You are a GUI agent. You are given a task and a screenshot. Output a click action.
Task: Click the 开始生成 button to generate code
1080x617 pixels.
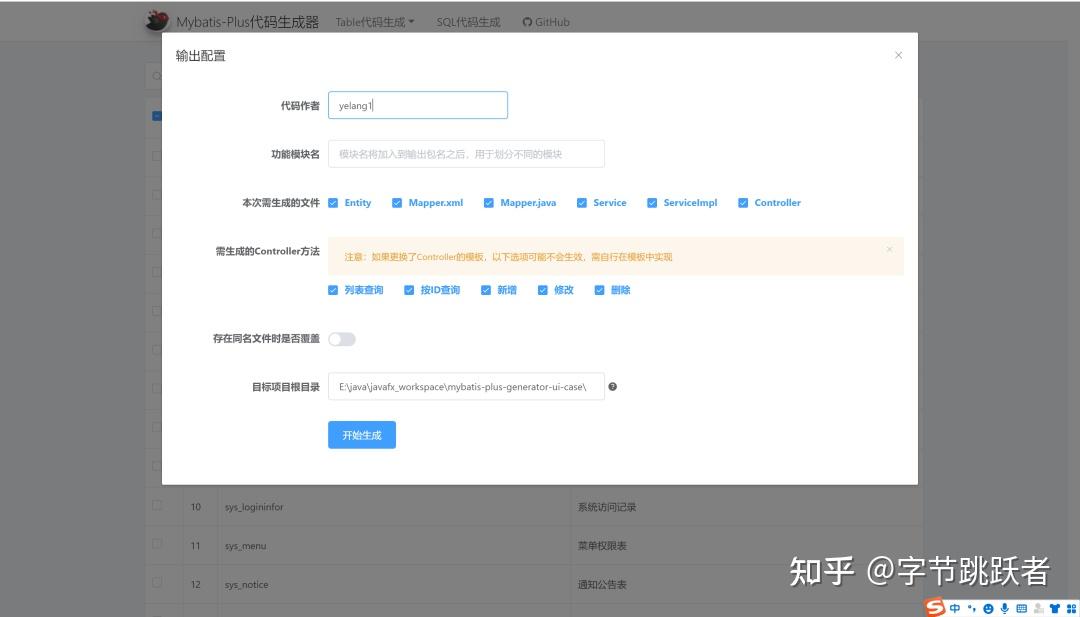pos(361,434)
